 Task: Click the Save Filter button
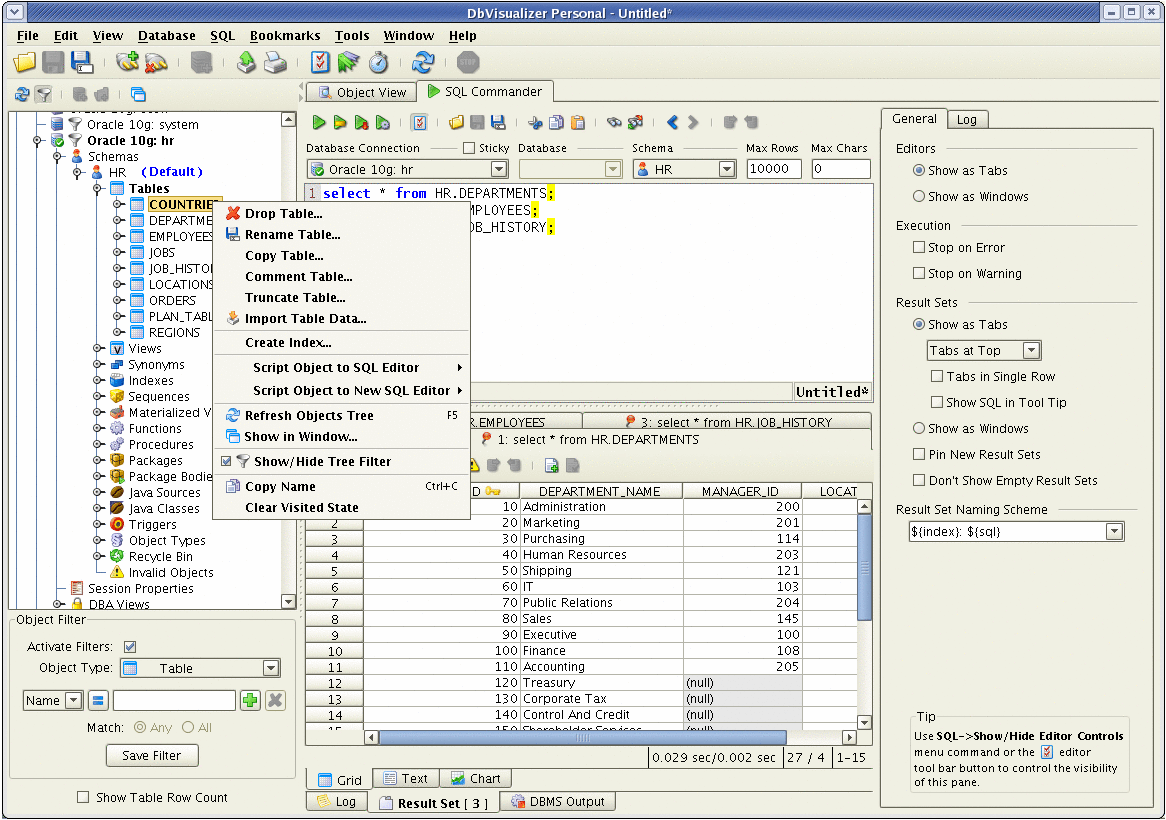(152, 755)
